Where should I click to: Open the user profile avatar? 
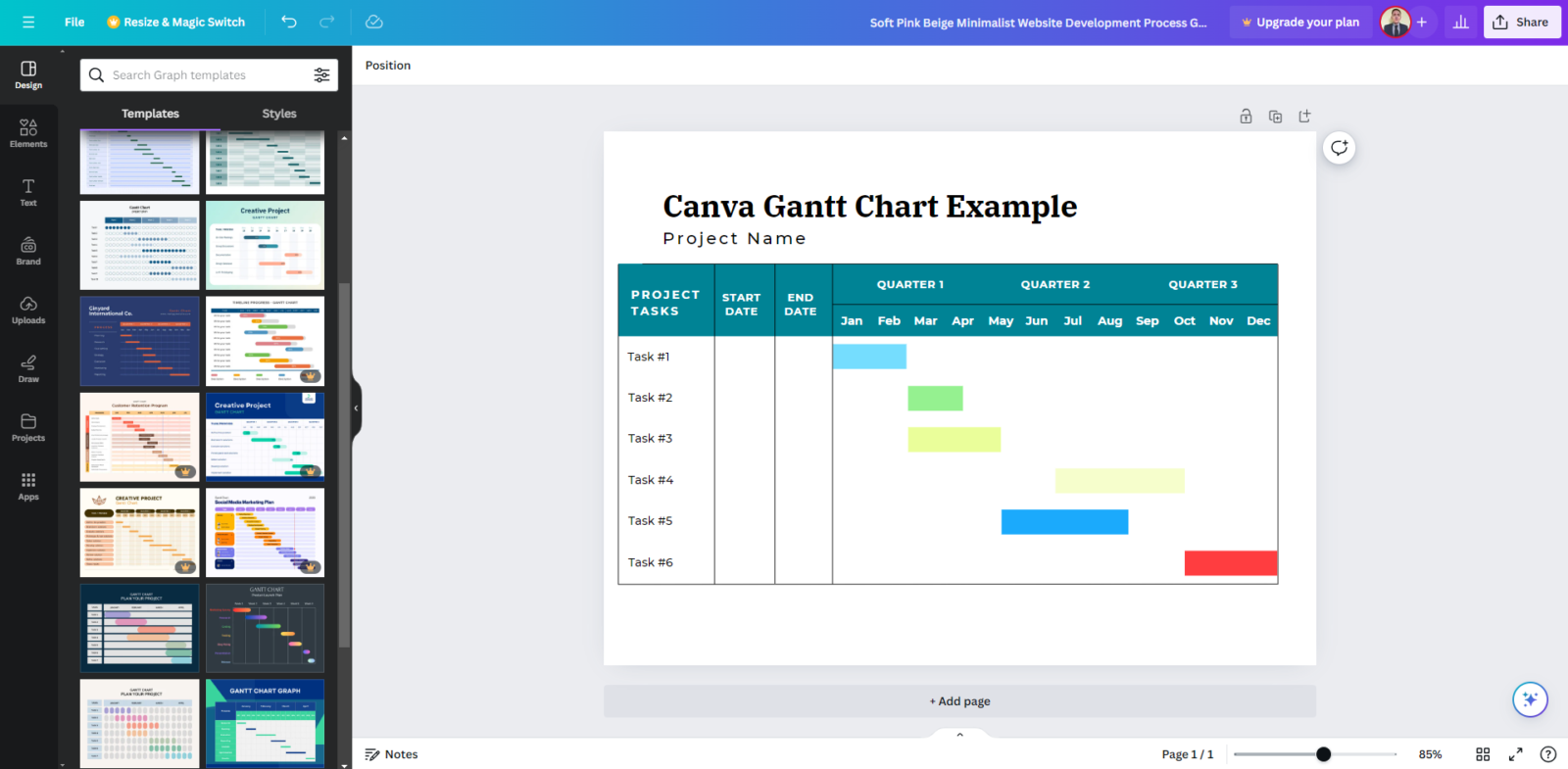click(1395, 22)
